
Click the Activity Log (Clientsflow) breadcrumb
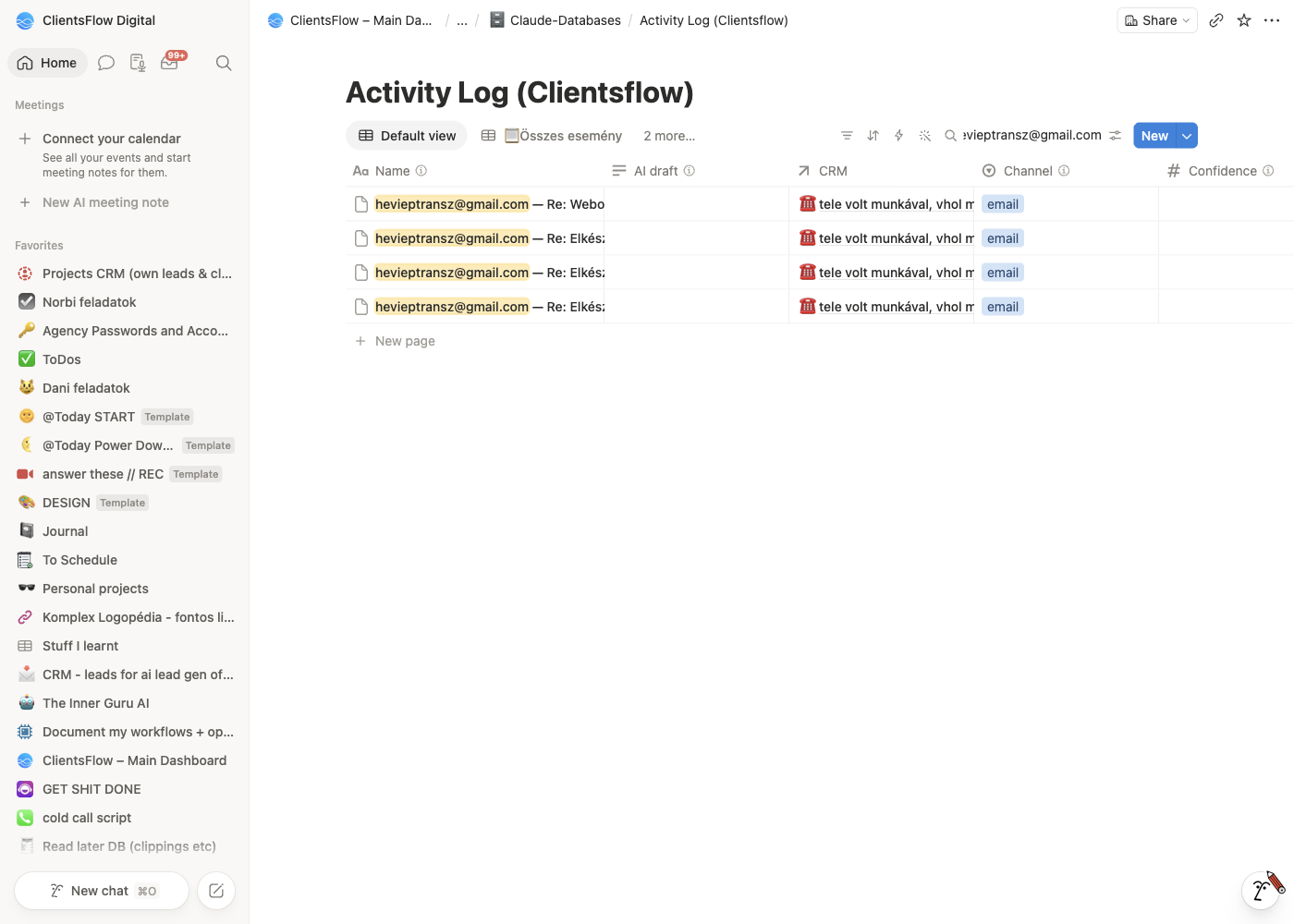[x=714, y=20]
